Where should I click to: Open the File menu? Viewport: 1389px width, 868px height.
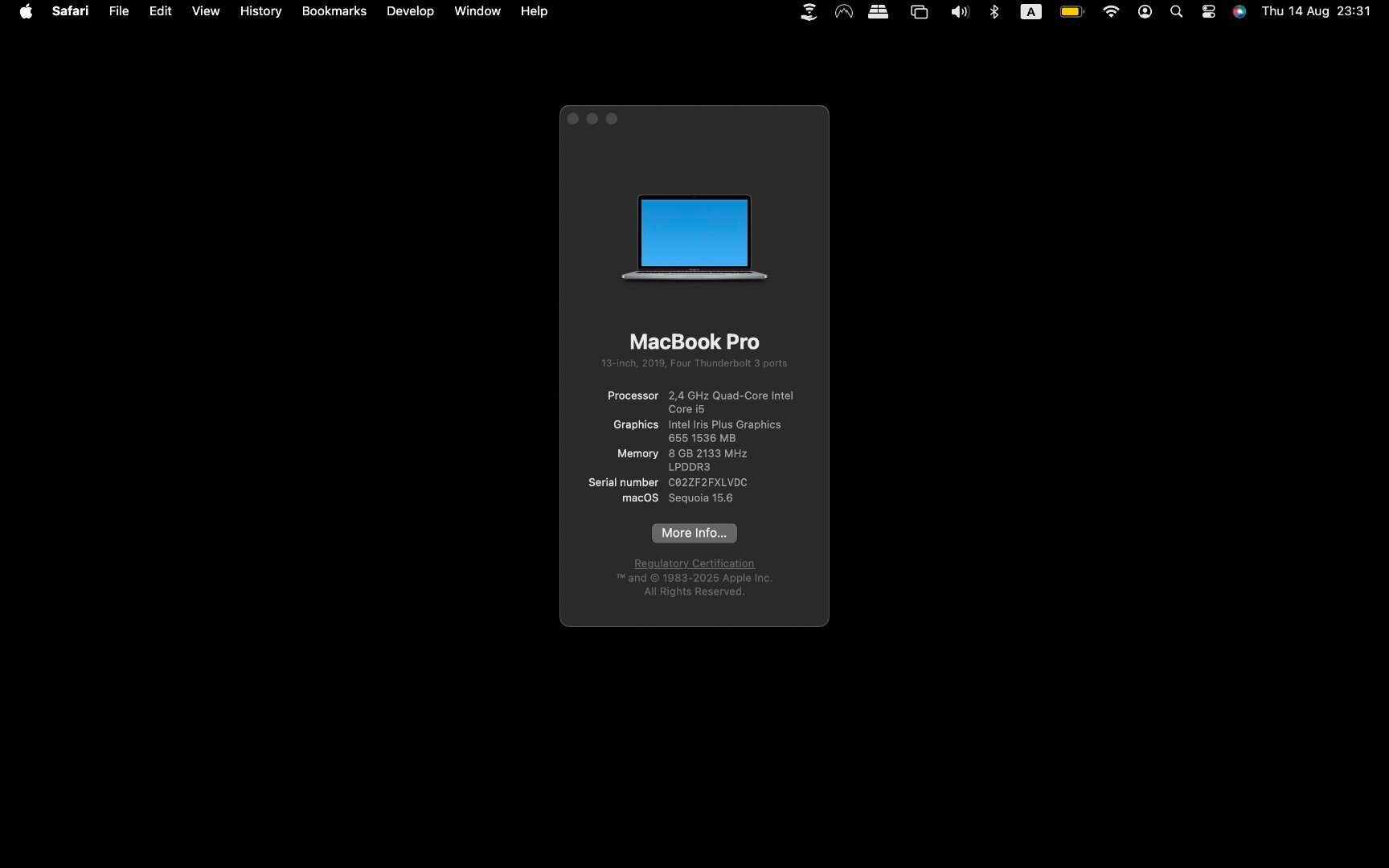(x=119, y=11)
